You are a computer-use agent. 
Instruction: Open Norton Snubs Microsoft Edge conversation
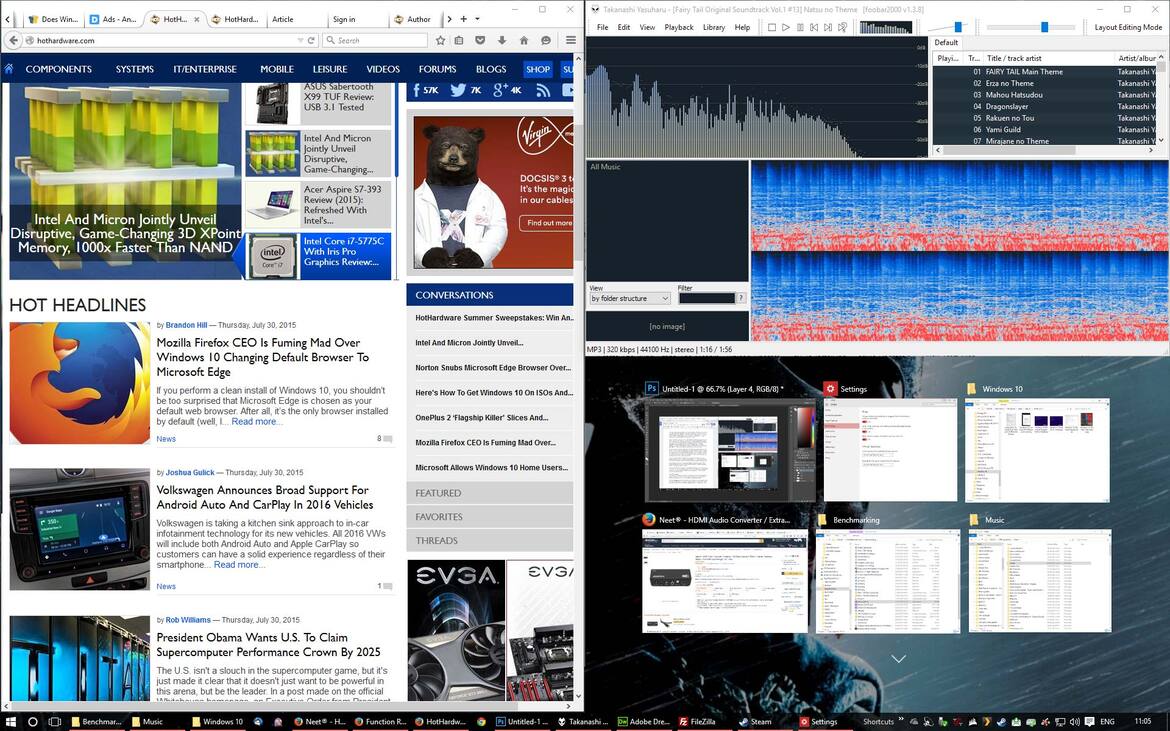[x=492, y=368]
